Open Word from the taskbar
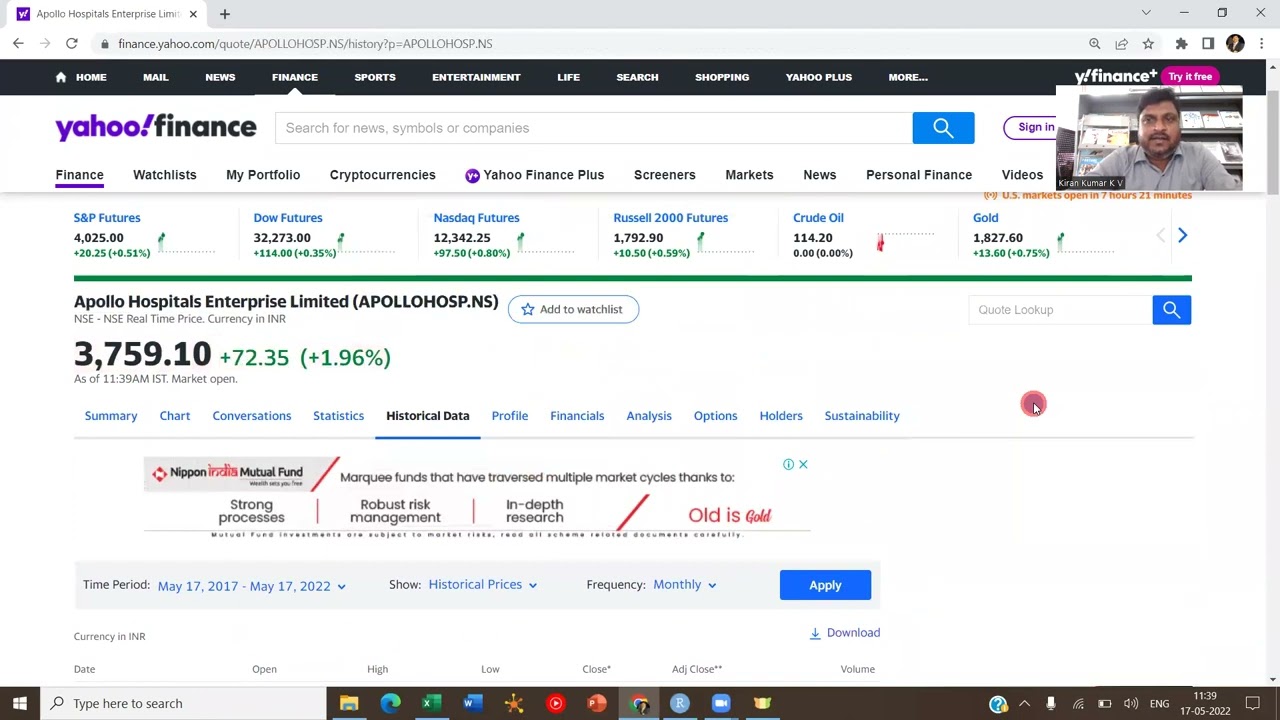Image resolution: width=1280 pixels, height=720 pixels. pyautogui.click(x=471, y=703)
